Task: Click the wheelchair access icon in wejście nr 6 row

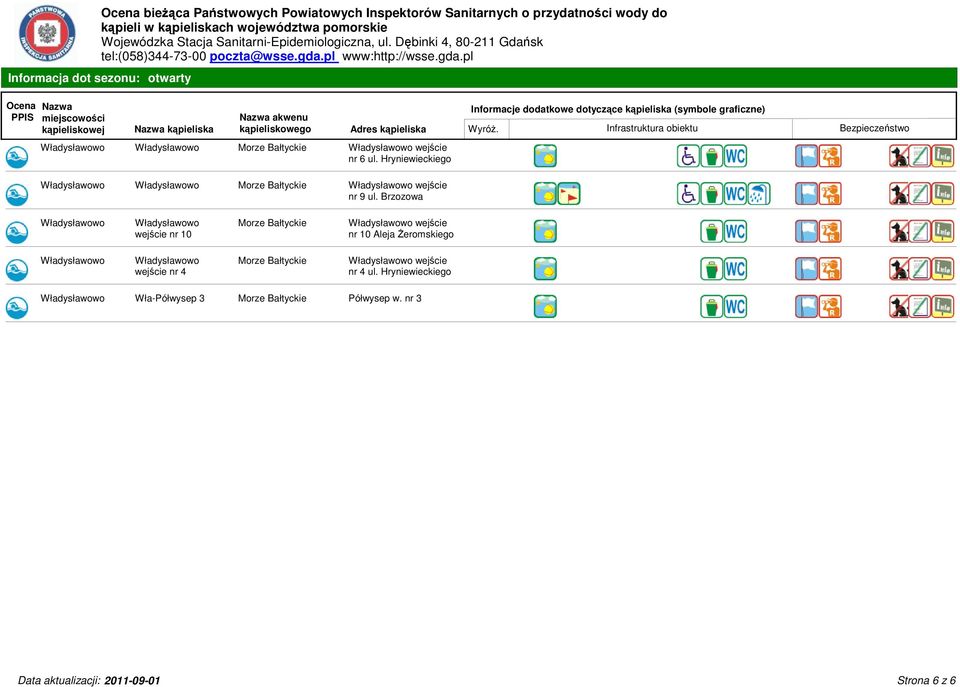Action: [x=688, y=156]
